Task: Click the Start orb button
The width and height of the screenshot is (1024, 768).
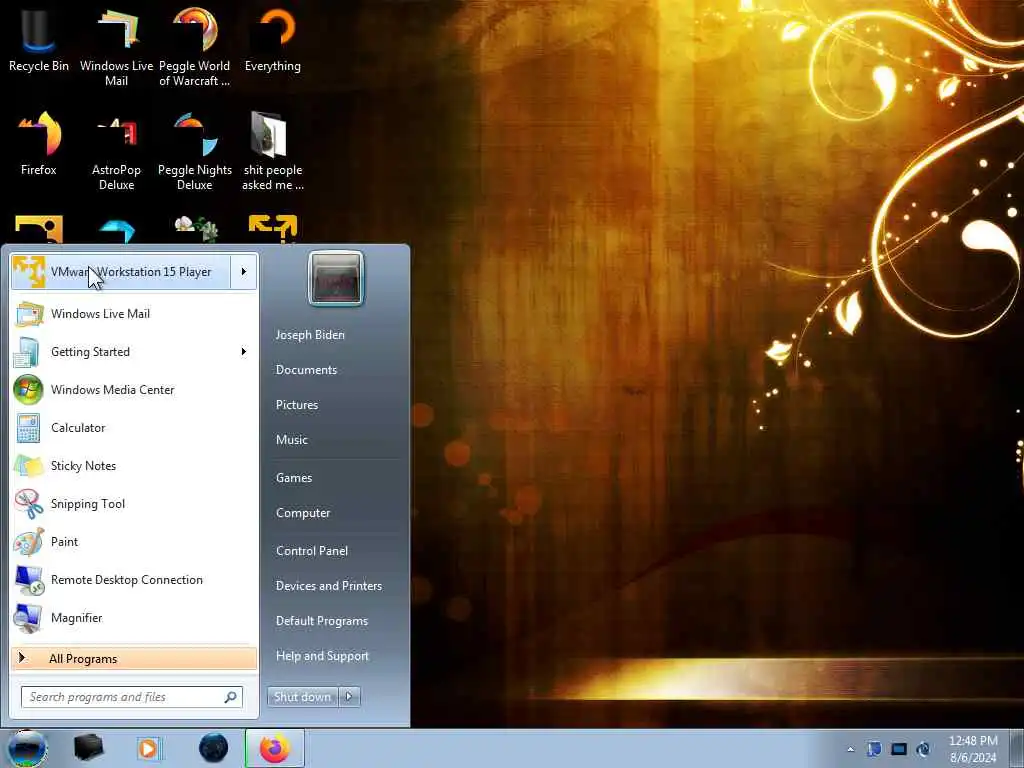Action: (x=27, y=748)
